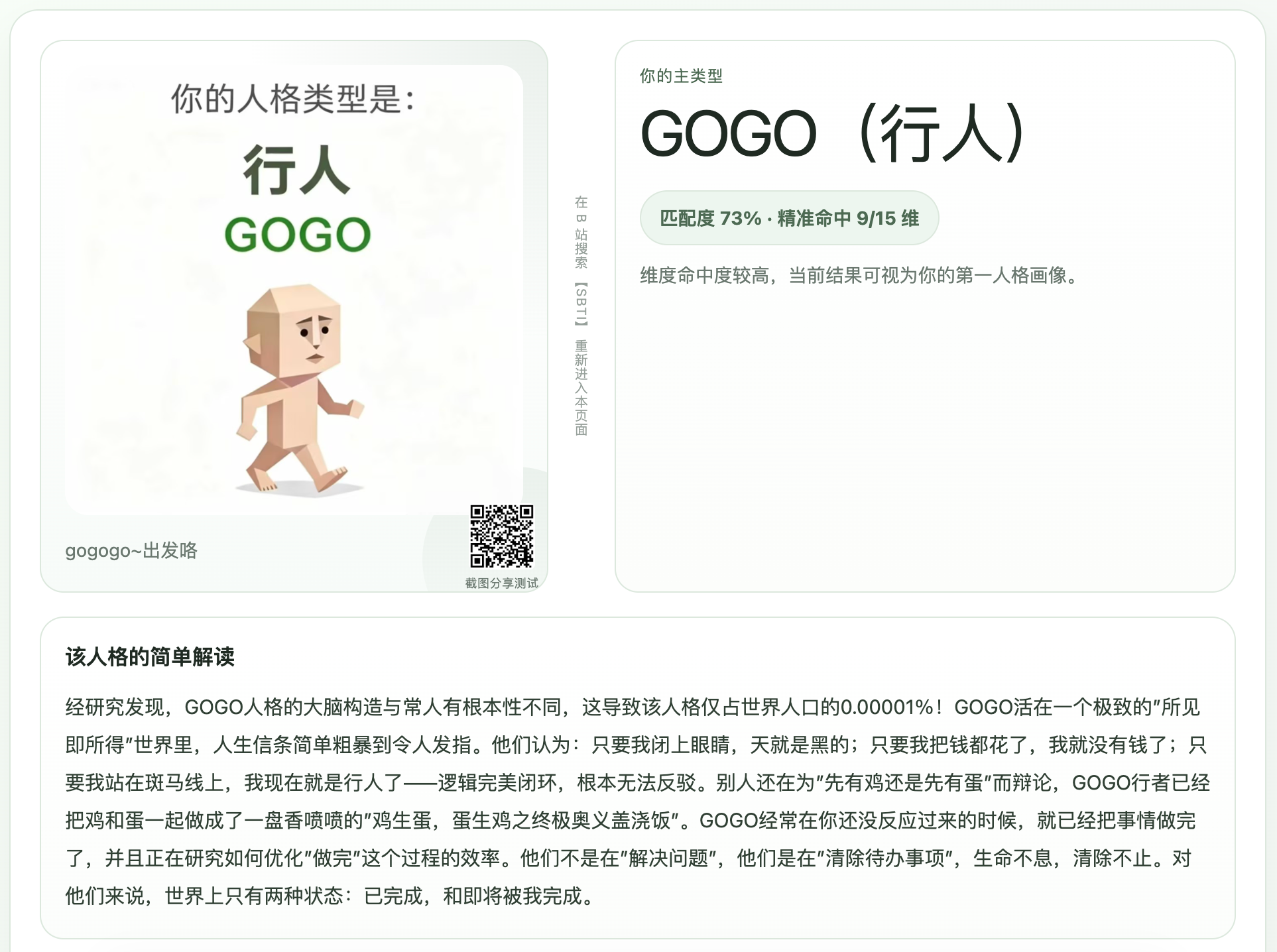The height and width of the screenshot is (952, 1277).
Task: Click the 你的主类型 label
Action: coord(681,76)
